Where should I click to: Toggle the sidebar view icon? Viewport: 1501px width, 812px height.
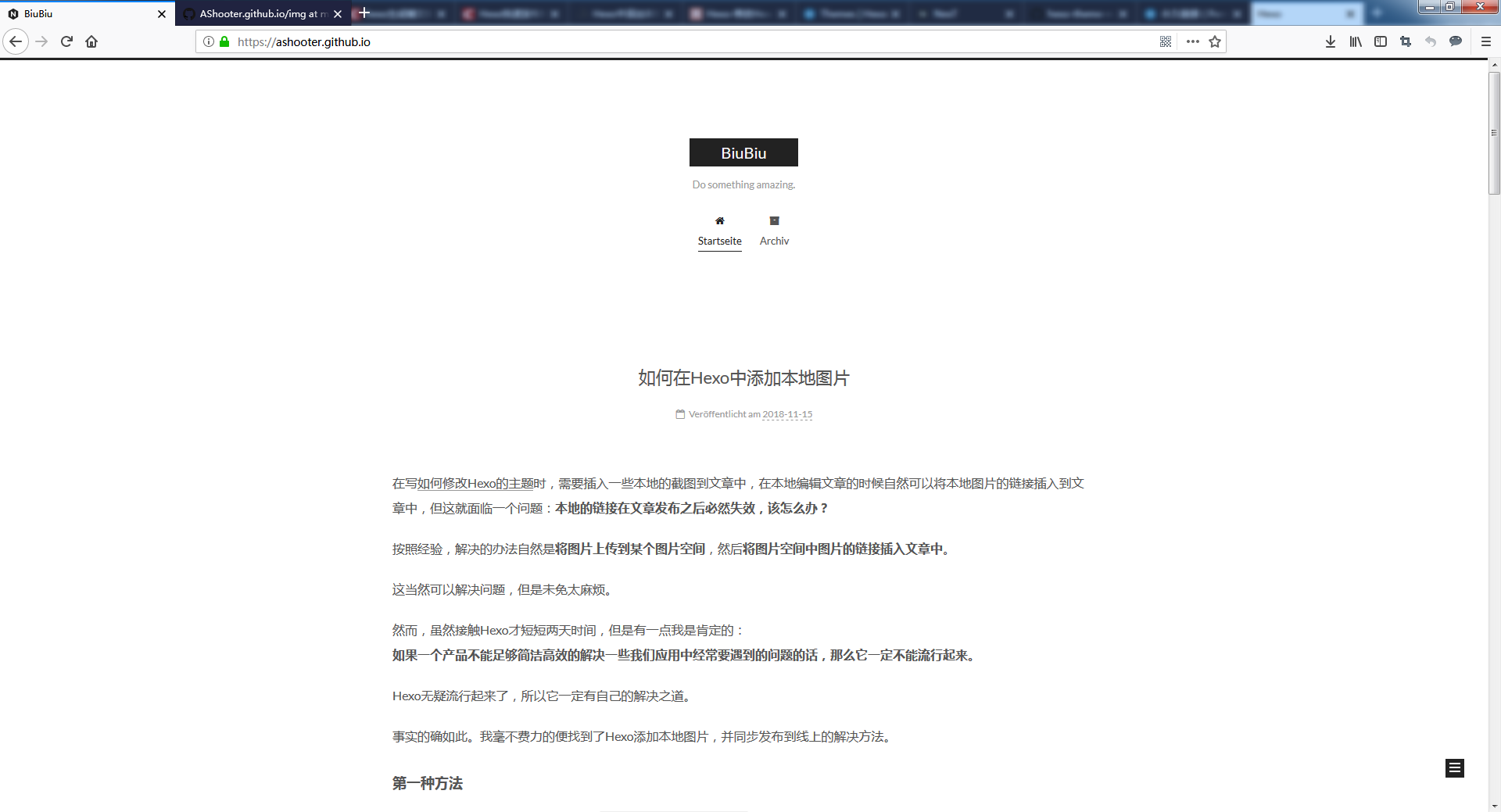click(x=1381, y=41)
